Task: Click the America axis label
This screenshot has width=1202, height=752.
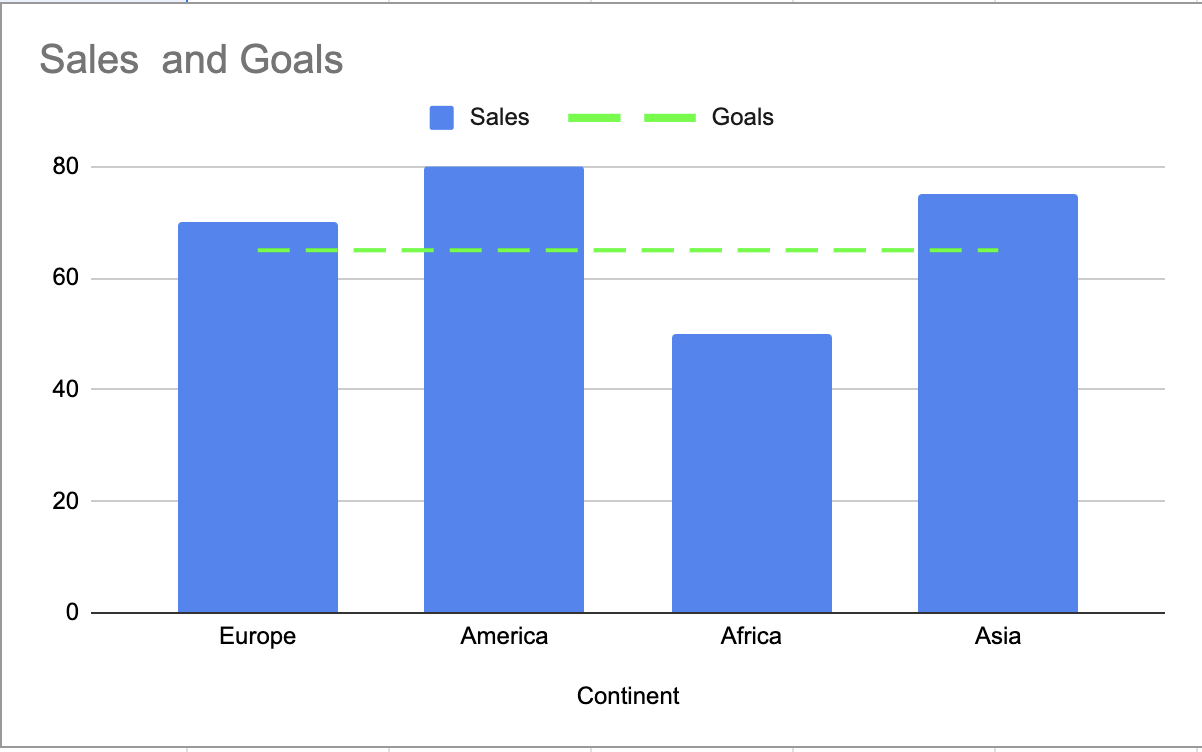Action: coord(504,636)
